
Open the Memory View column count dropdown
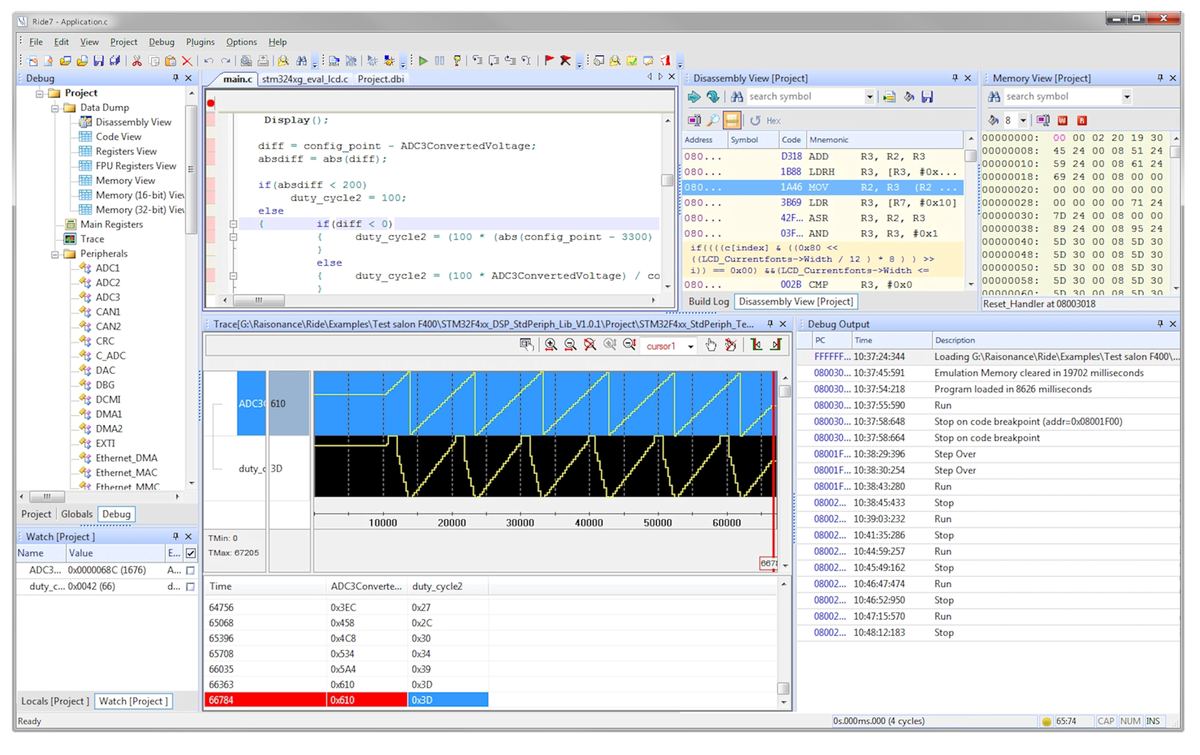[x=1024, y=121]
